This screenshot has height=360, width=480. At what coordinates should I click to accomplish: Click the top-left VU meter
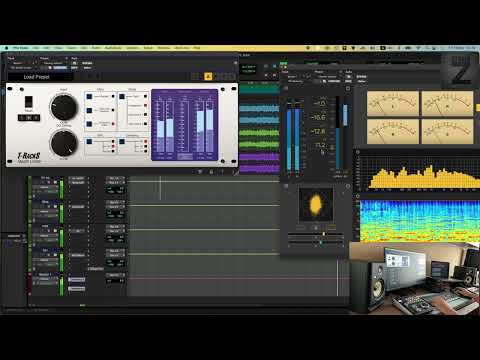(x=393, y=104)
